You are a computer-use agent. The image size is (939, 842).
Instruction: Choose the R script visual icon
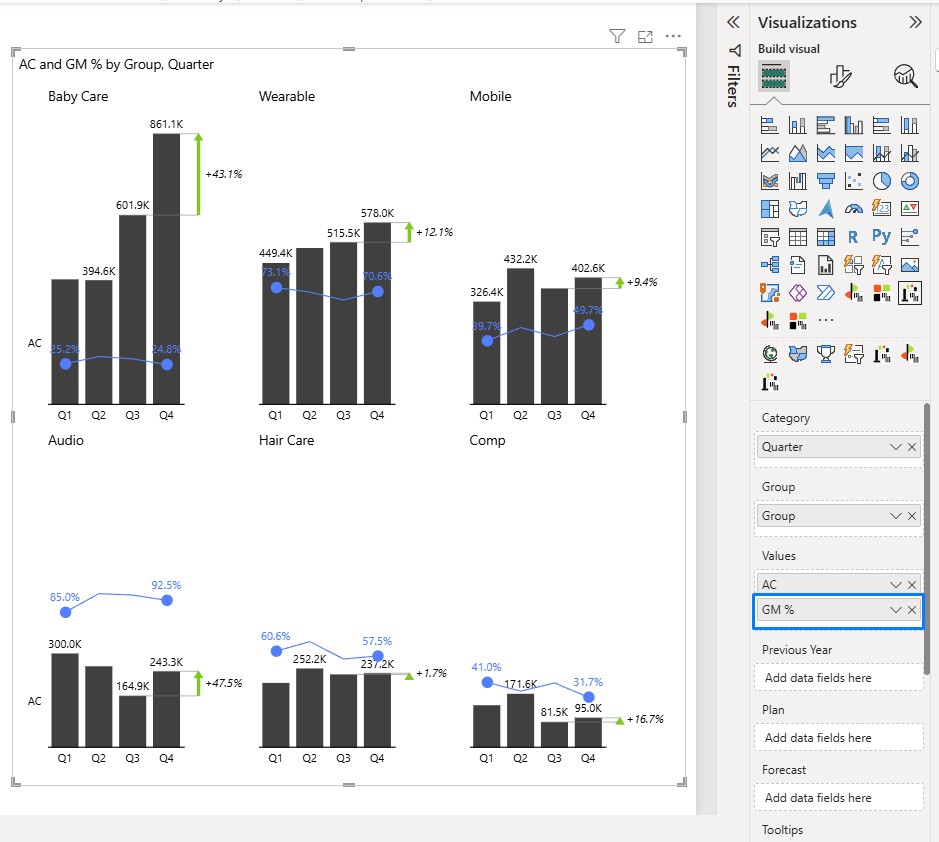pos(853,237)
